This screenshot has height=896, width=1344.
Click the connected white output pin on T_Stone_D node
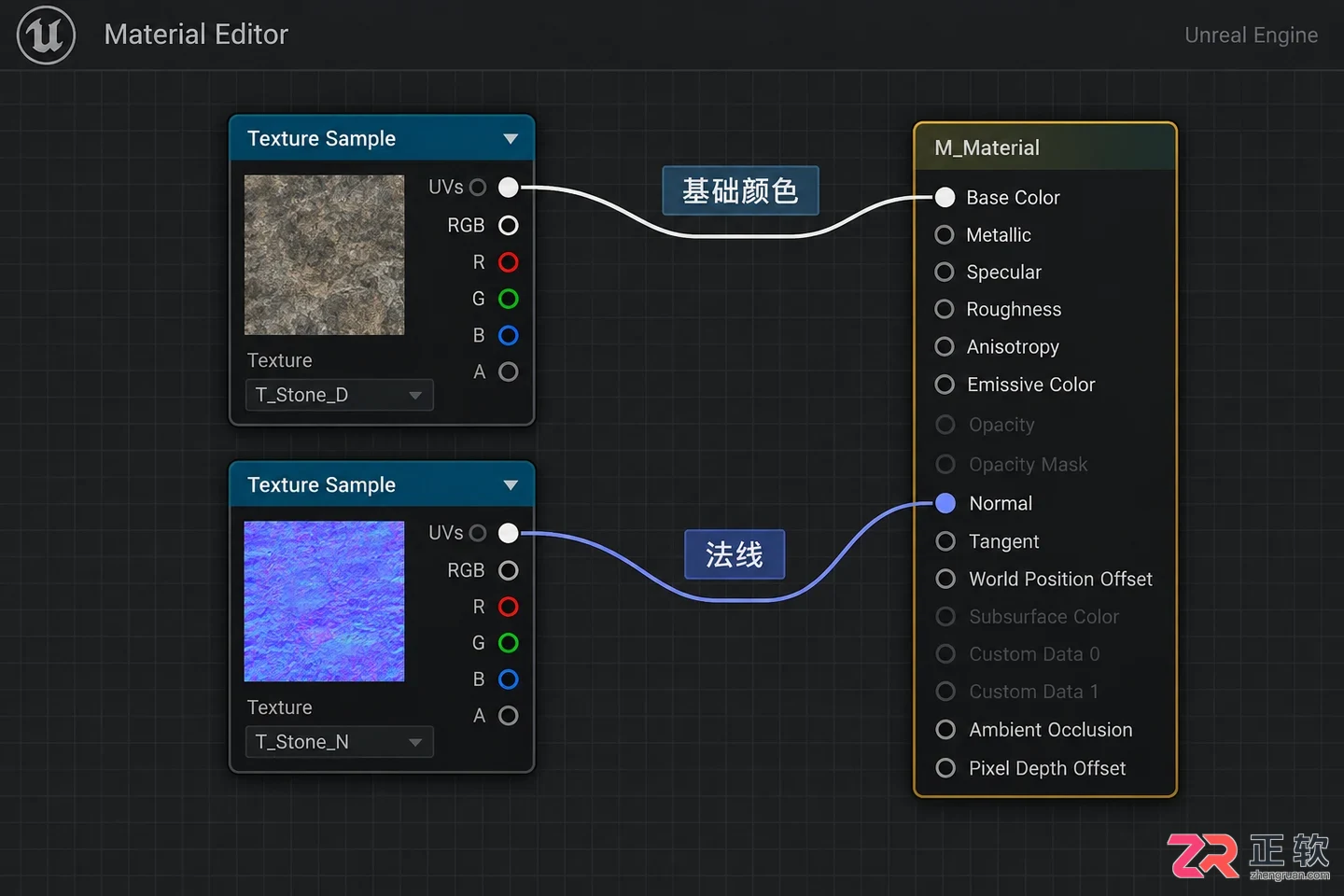pyautogui.click(x=508, y=188)
